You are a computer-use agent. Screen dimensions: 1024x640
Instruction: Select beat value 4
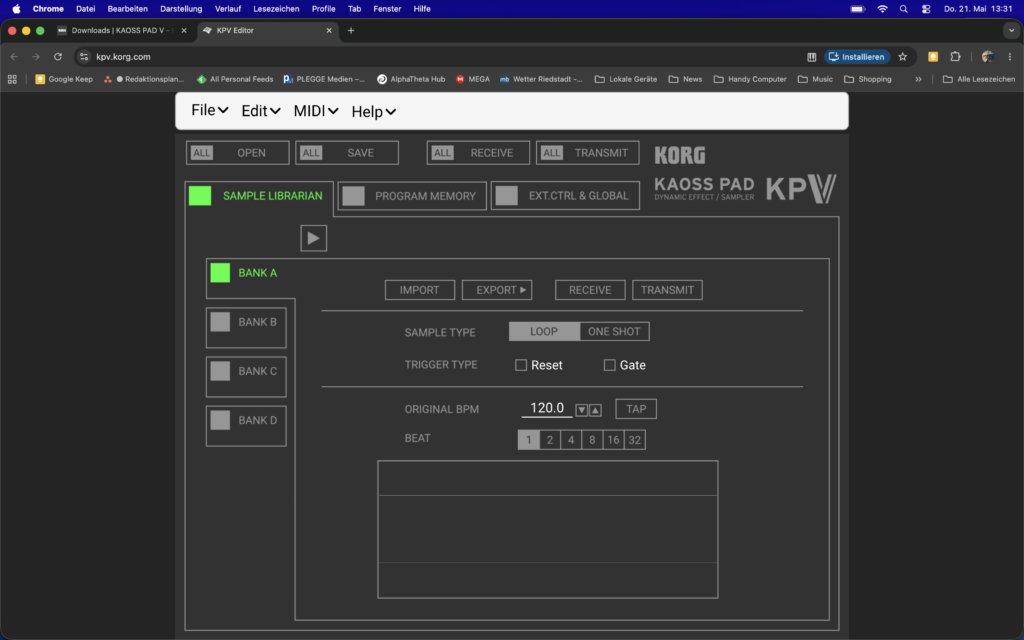571,440
